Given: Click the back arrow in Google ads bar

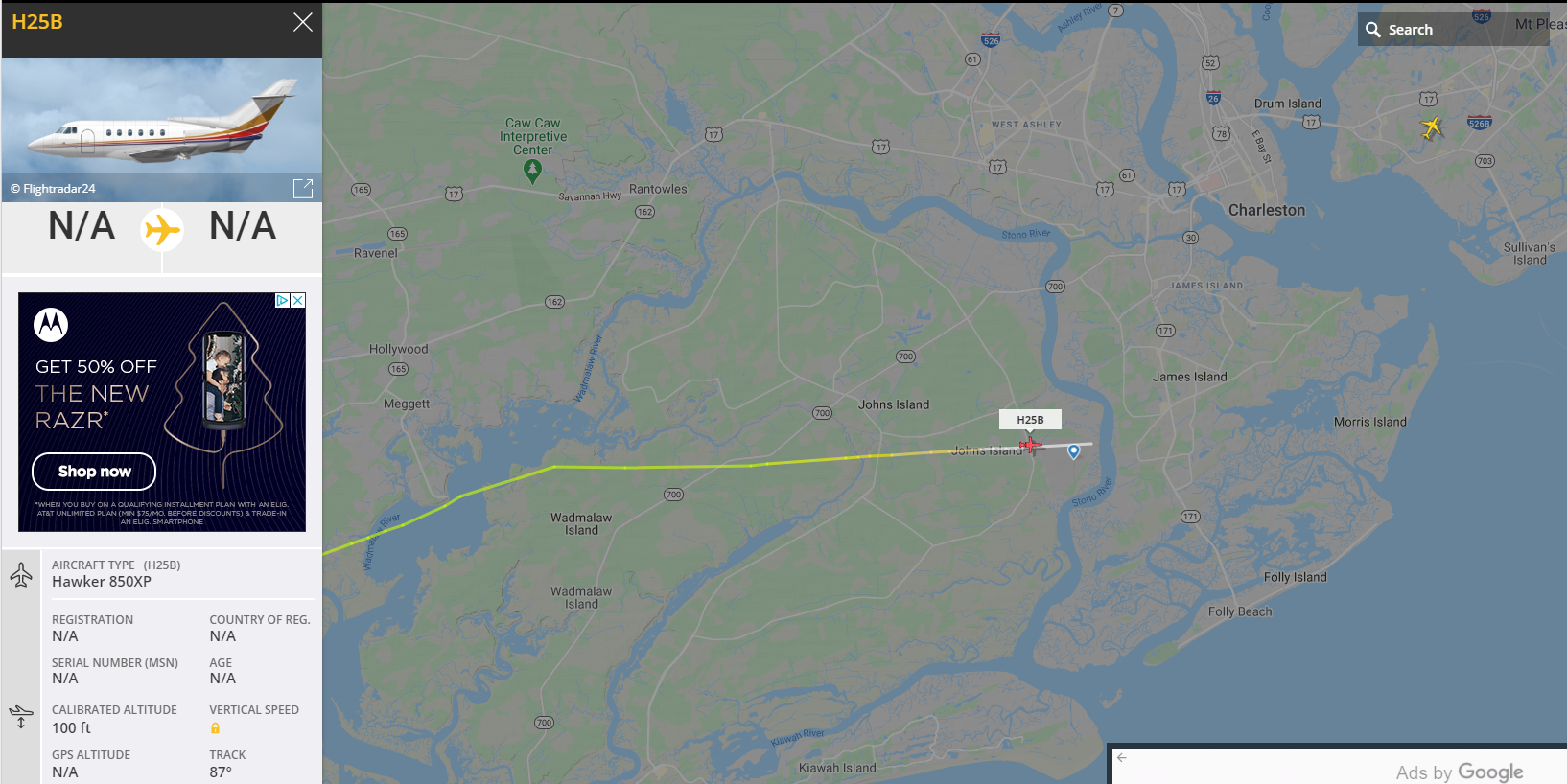Looking at the screenshot, I should tap(1122, 757).
